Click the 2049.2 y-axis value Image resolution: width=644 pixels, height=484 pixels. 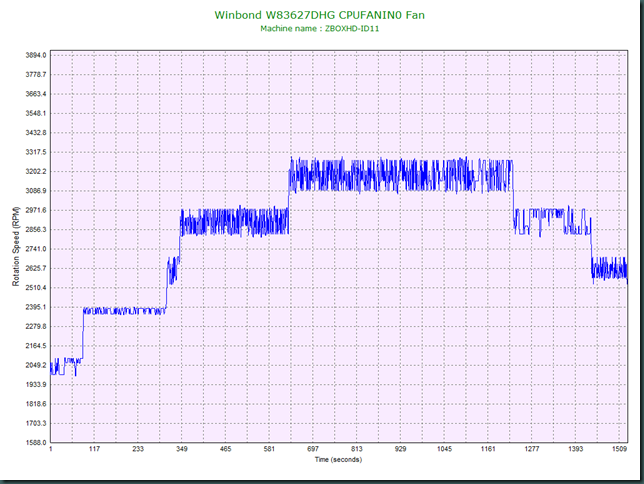tap(36, 365)
